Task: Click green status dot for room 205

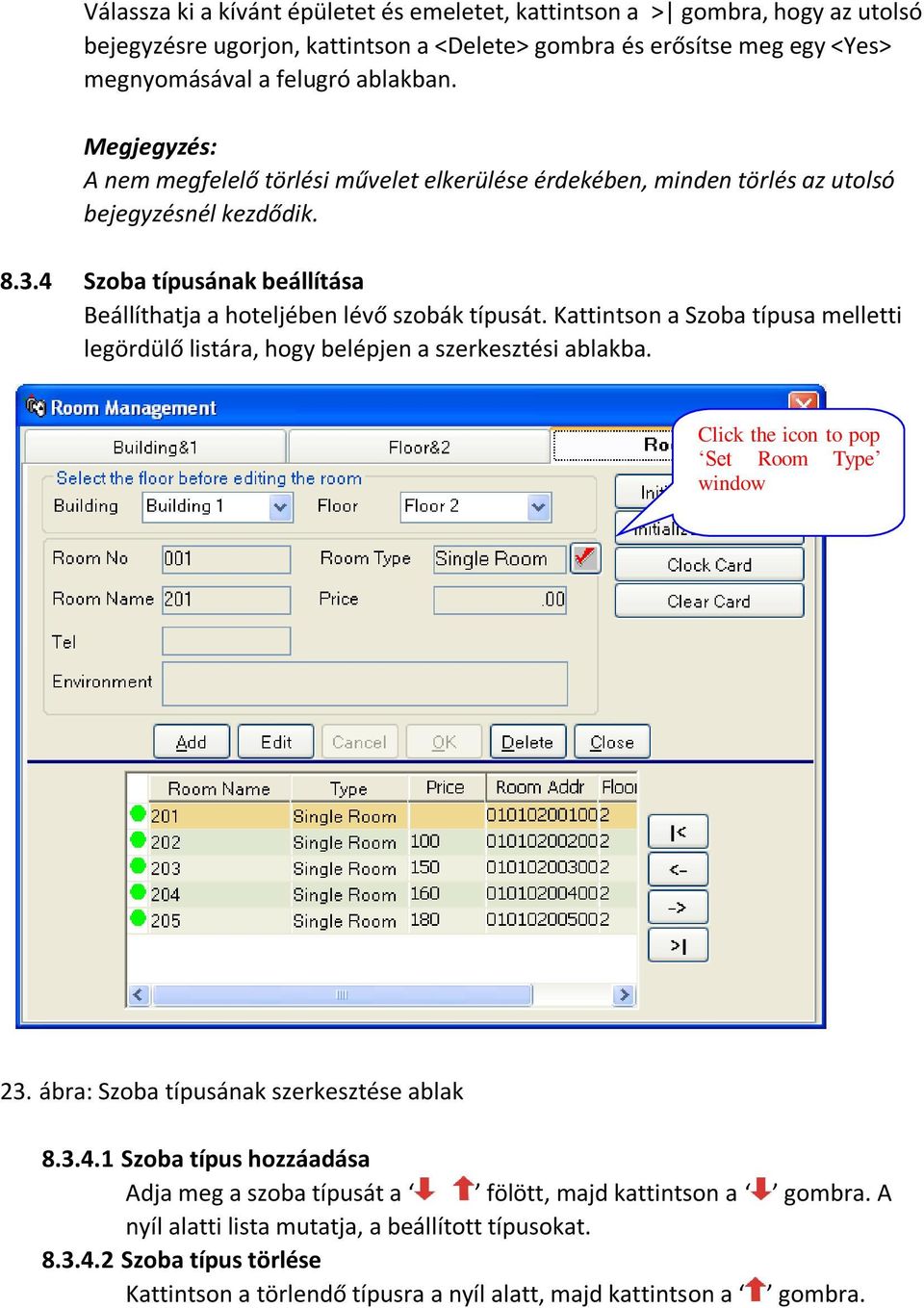Action: click(x=138, y=918)
